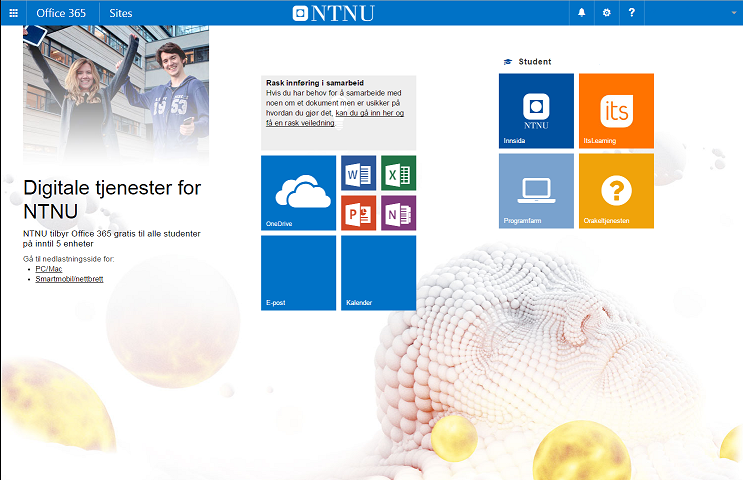743x480 pixels.
Task: Open the OneDrive tile
Action: click(x=299, y=193)
